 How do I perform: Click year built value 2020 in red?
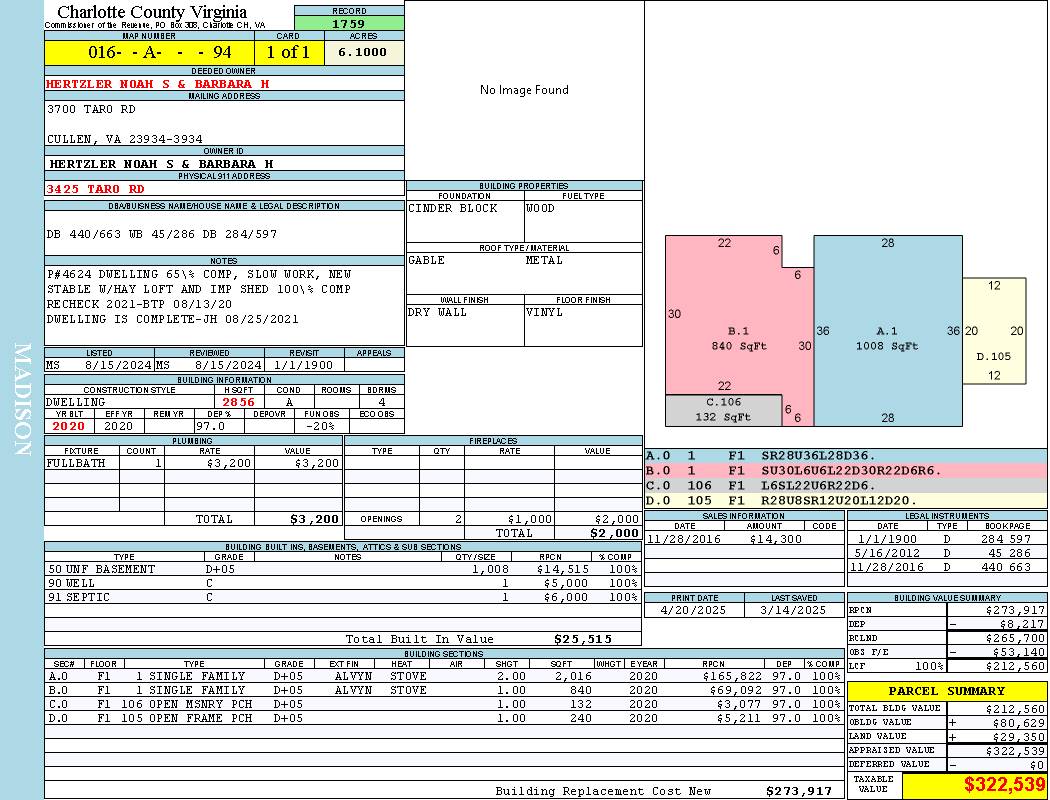[x=68, y=426]
